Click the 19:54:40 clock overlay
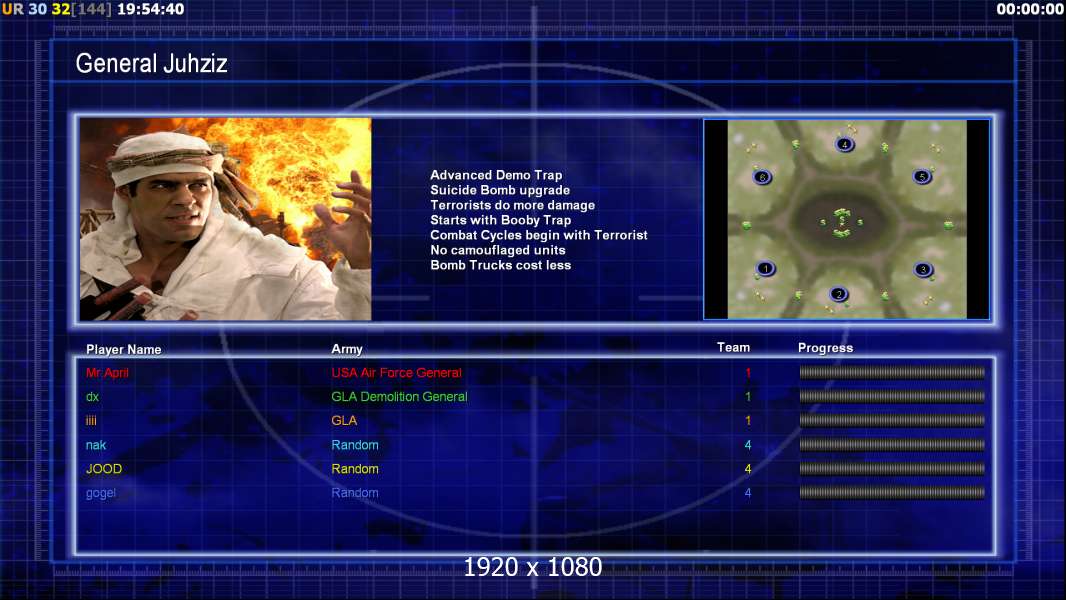 150,10
